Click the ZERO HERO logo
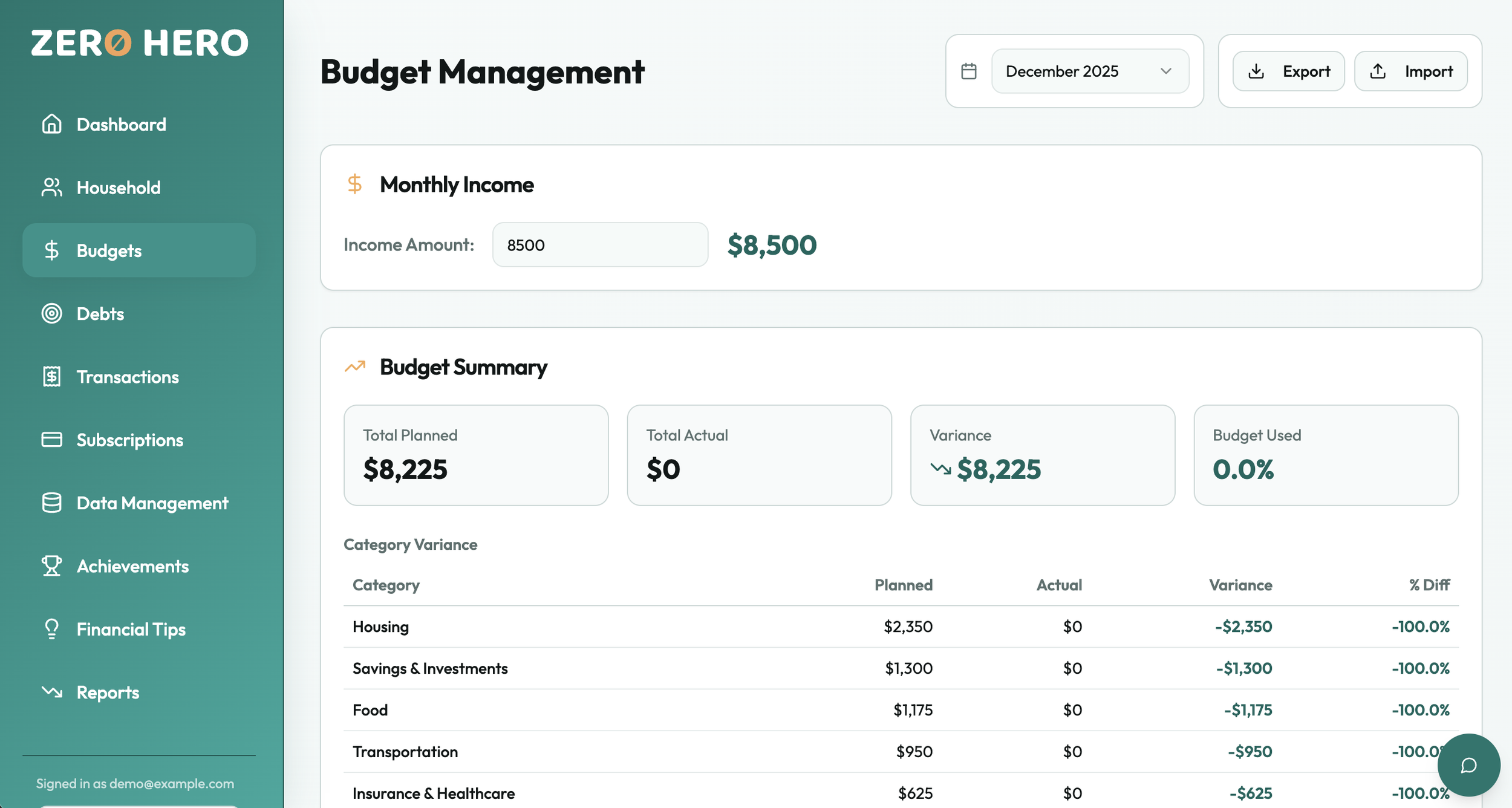The width and height of the screenshot is (1512, 808). [x=140, y=44]
